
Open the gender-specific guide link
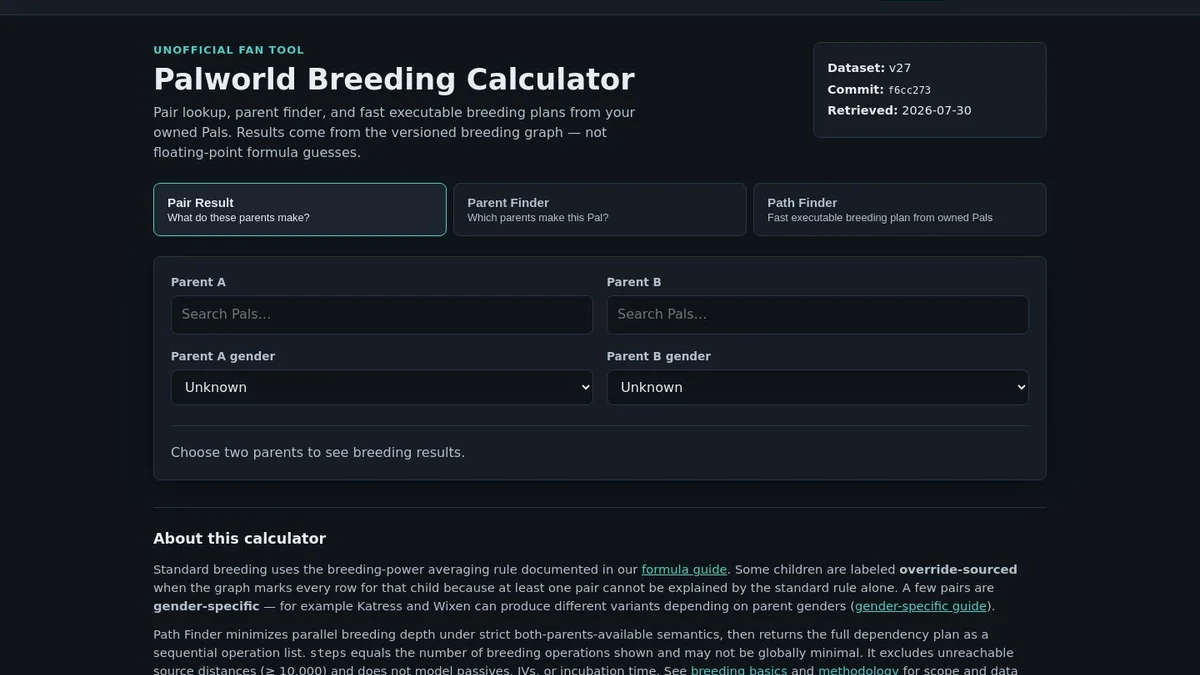point(920,606)
